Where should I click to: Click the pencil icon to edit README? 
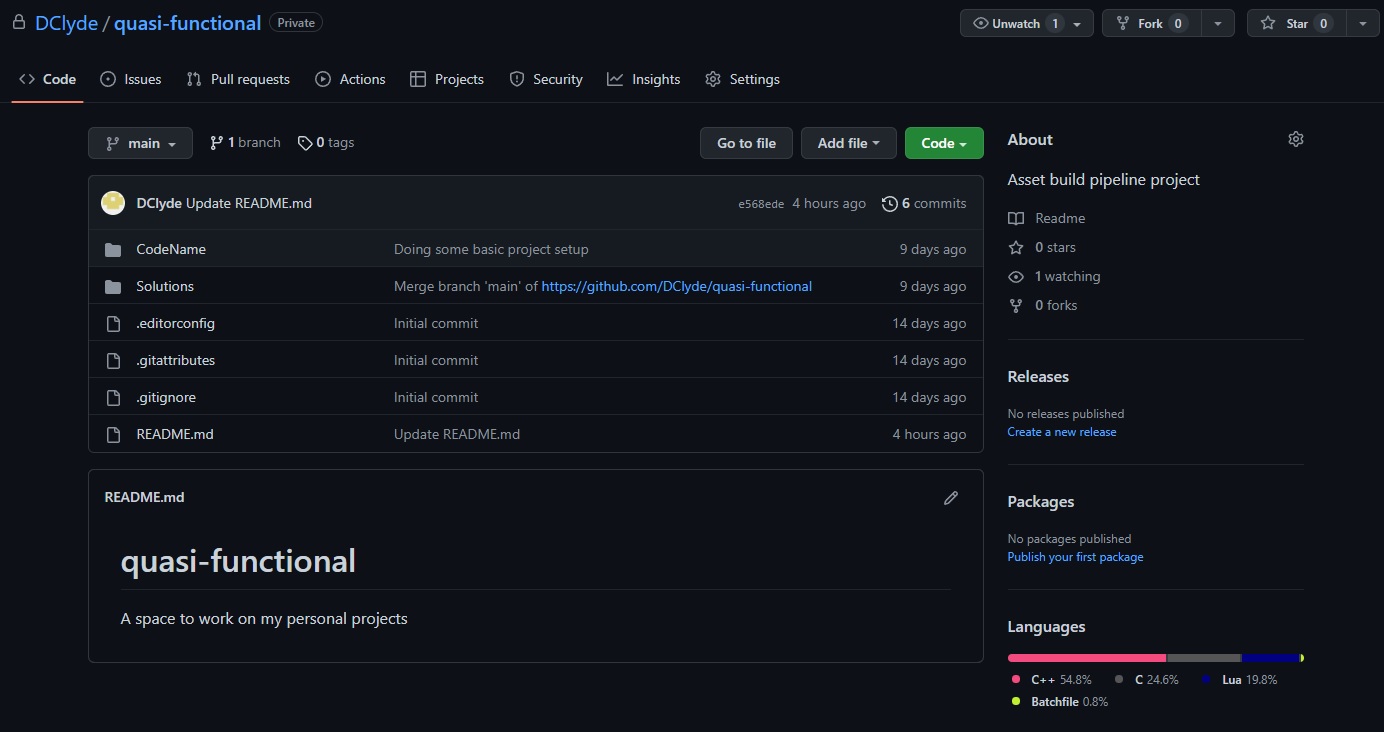(950, 497)
